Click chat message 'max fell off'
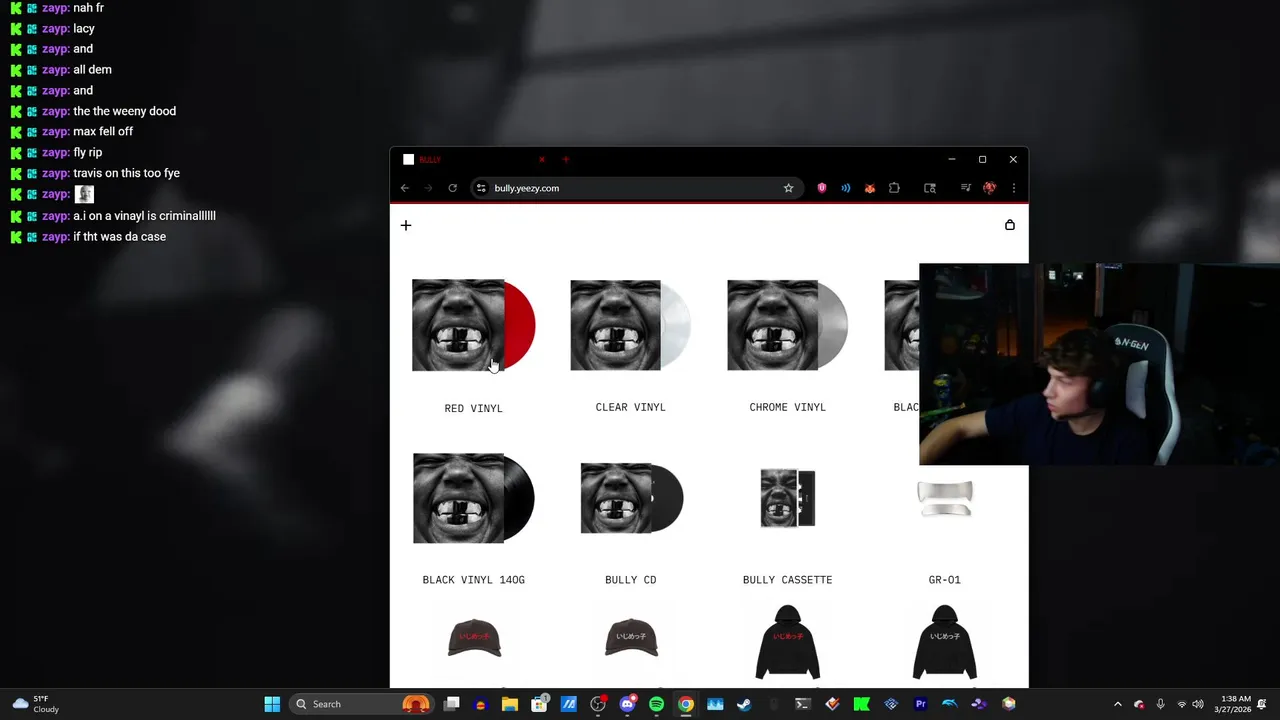 click(x=103, y=131)
